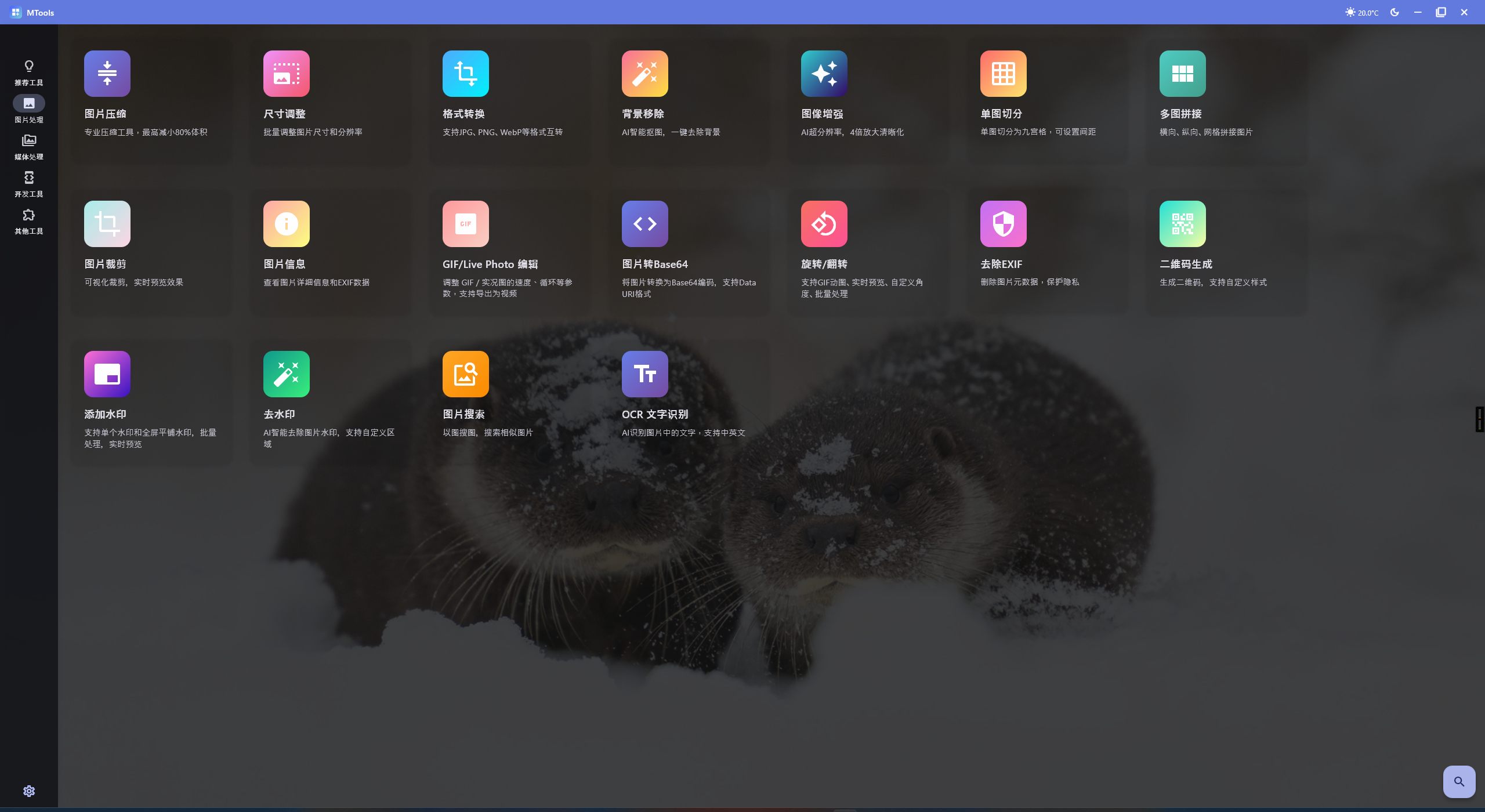Open the 添加水印 watermark tool

(152, 400)
